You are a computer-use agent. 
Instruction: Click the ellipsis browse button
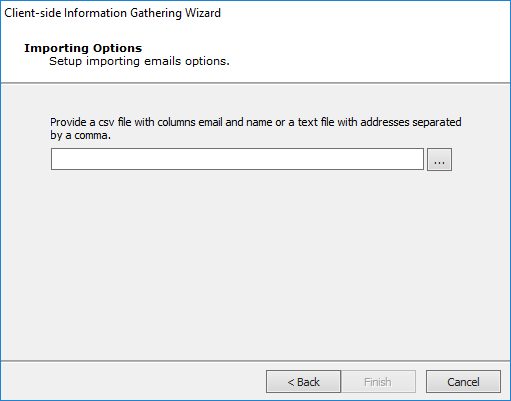coord(439,159)
